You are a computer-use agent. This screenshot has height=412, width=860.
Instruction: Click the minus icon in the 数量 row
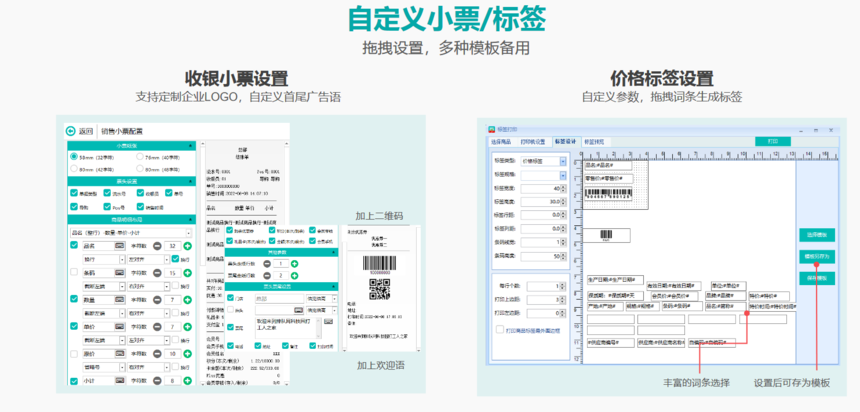[x=156, y=300]
